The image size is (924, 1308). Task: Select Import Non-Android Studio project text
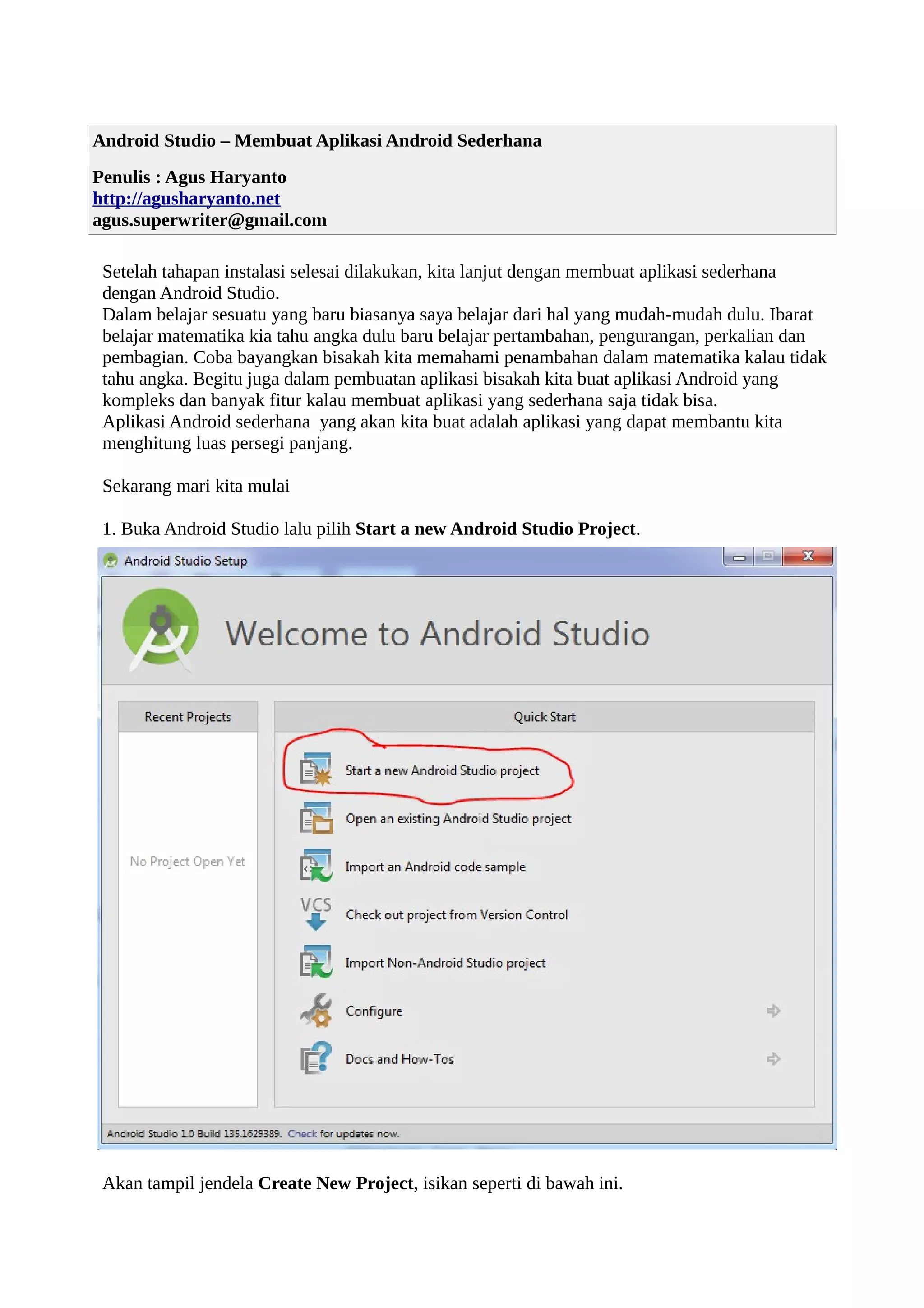coord(445,963)
